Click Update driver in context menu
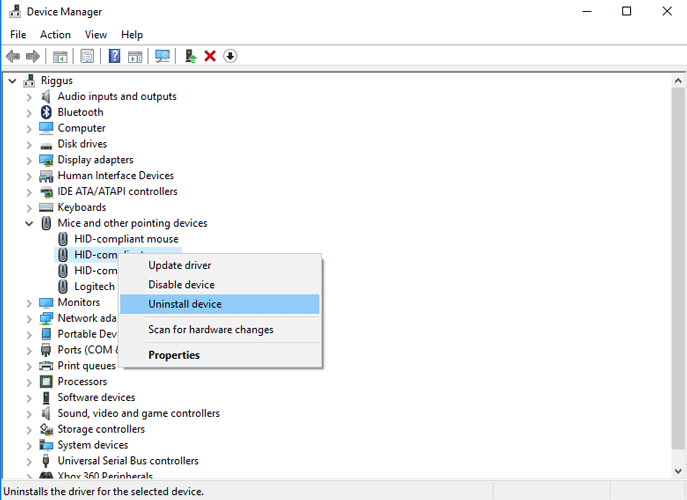The image size is (687, 500). coord(179,265)
